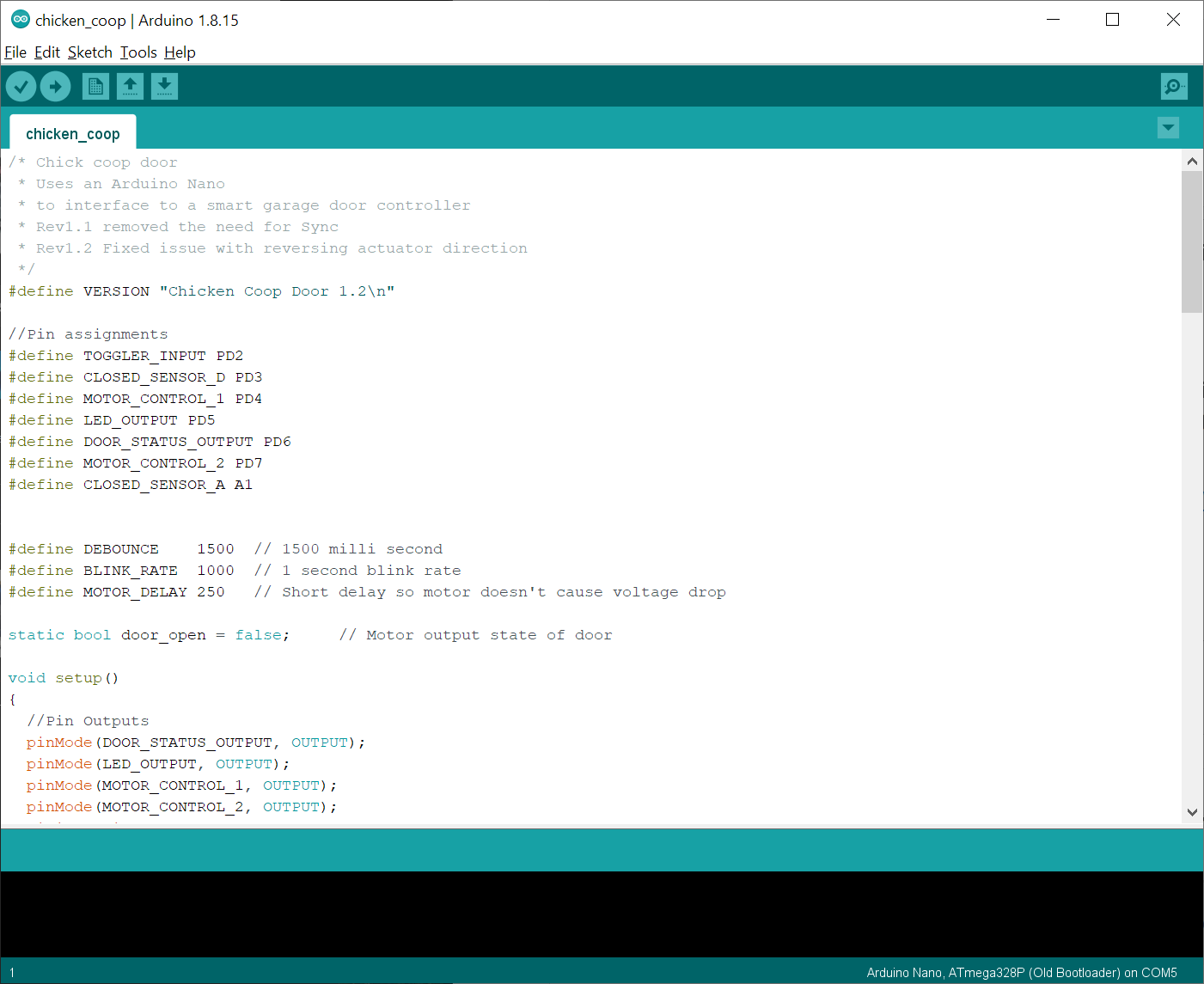Click on "TOGGLER_INPUT PD2" define
Image resolution: width=1204 pixels, height=984 pixels.
point(126,356)
